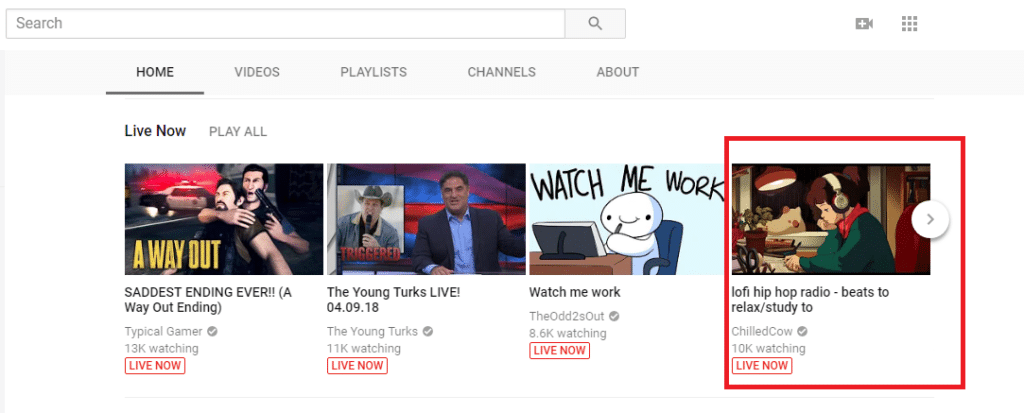
Task: Click the 10K watching text
Action: tap(769, 348)
